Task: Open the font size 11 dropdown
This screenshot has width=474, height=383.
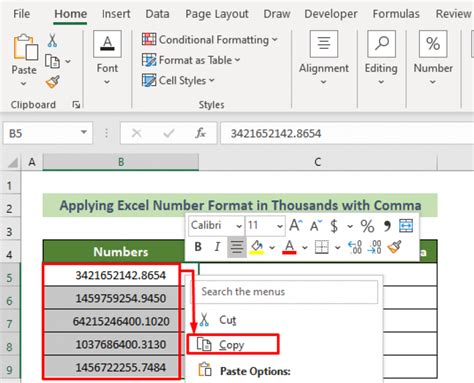Action: coord(280,226)
